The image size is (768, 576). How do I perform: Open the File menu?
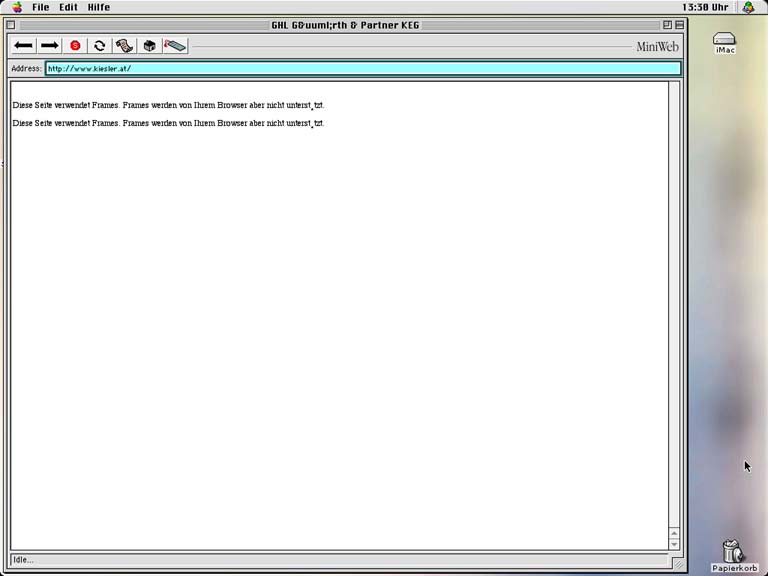point(41,7)
